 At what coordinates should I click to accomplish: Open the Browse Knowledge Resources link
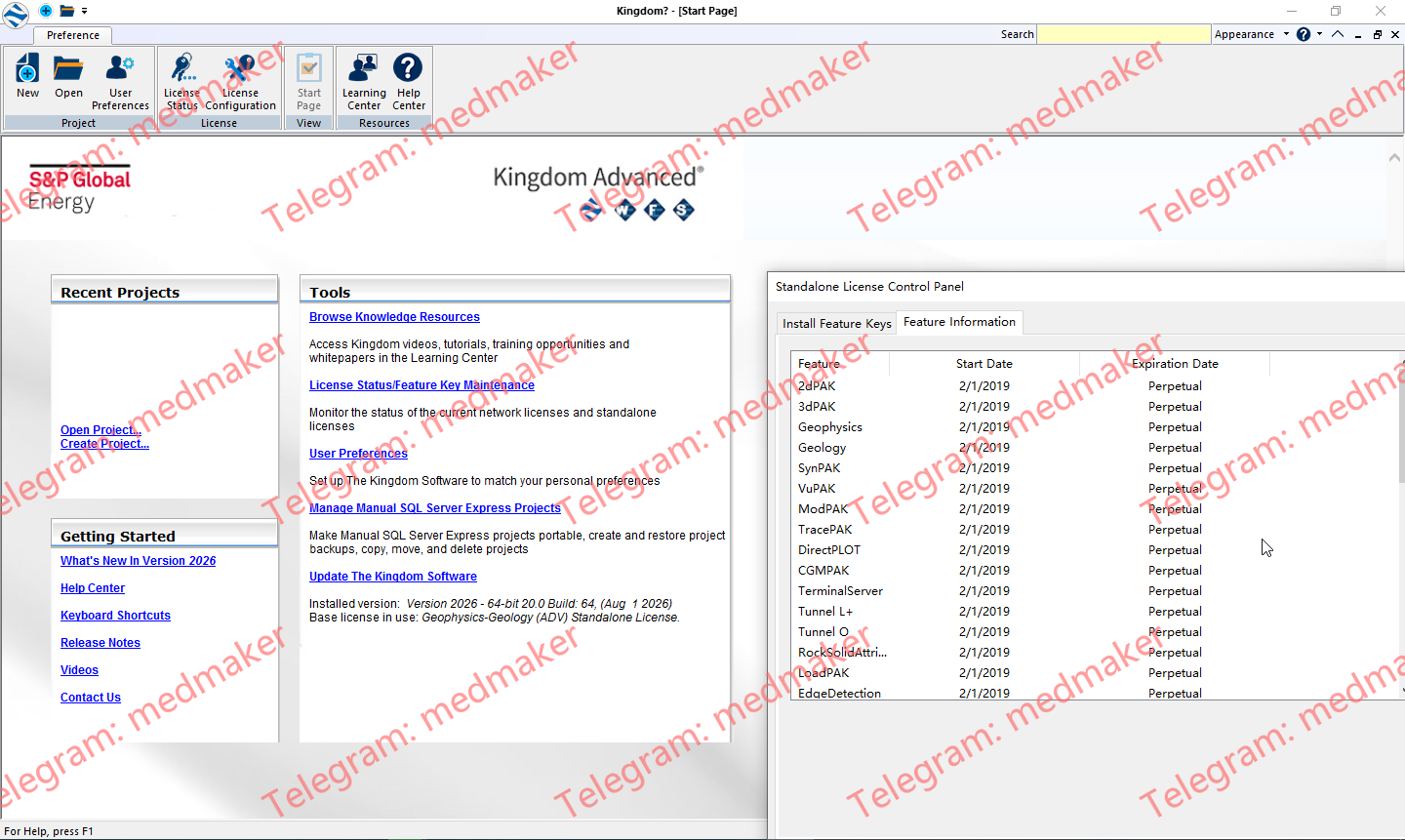[394, 317]
